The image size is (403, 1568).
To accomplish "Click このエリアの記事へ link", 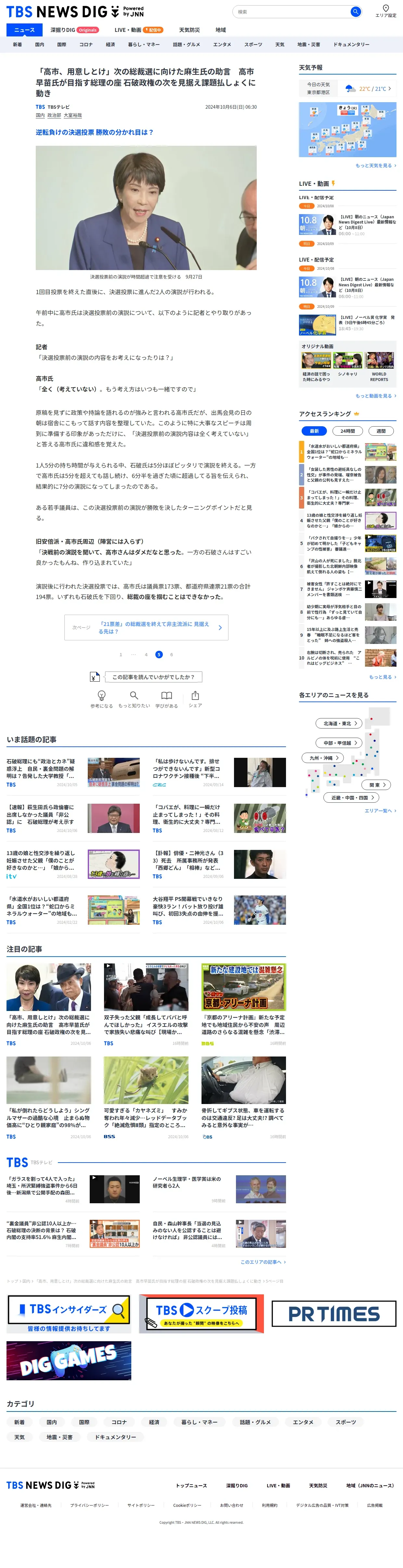I will 263,1262.
